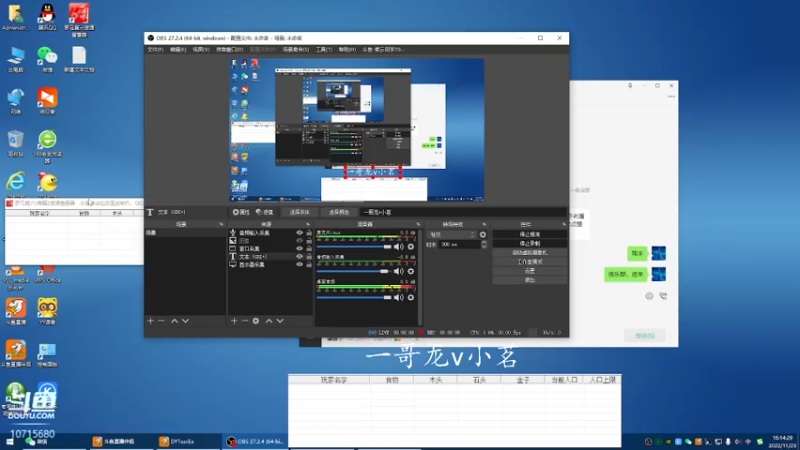800x450 pixels.
Task: Click the 属性 properties button on source toolbar
Action: [x=241, y=212]
